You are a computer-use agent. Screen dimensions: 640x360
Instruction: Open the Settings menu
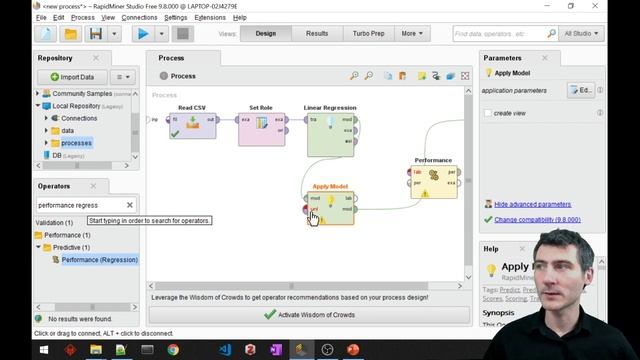click(176, 18)
